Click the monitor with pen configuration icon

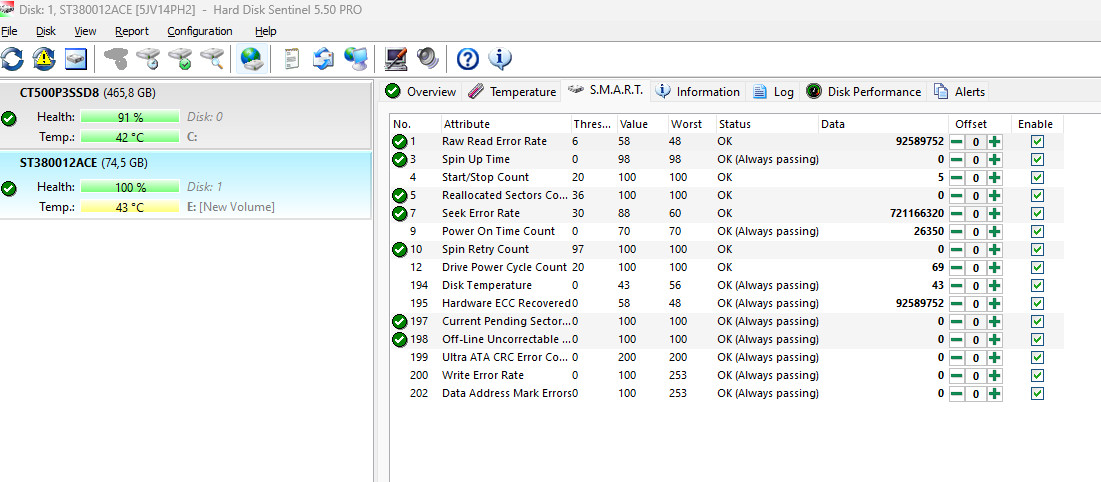tap(396, 59)
